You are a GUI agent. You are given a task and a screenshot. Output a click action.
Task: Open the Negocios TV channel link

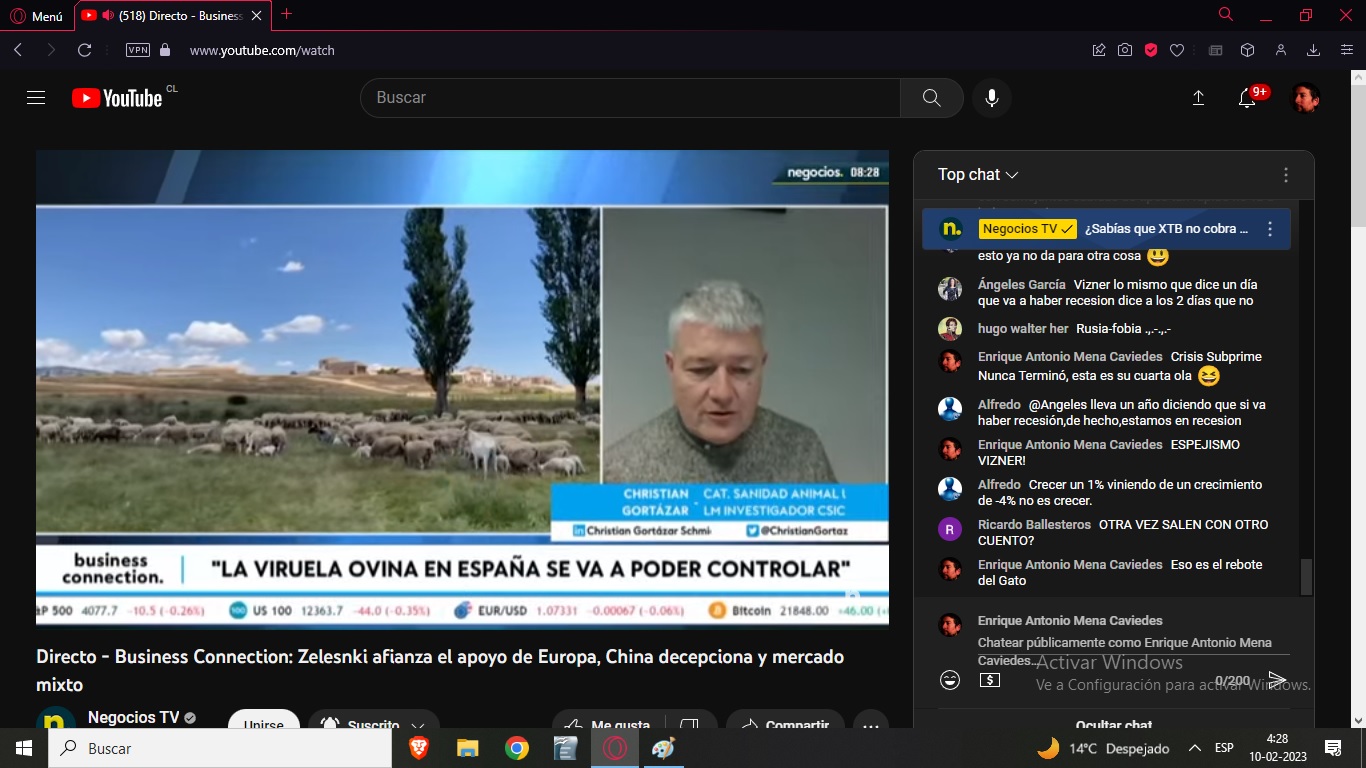(x=133, y=717)
